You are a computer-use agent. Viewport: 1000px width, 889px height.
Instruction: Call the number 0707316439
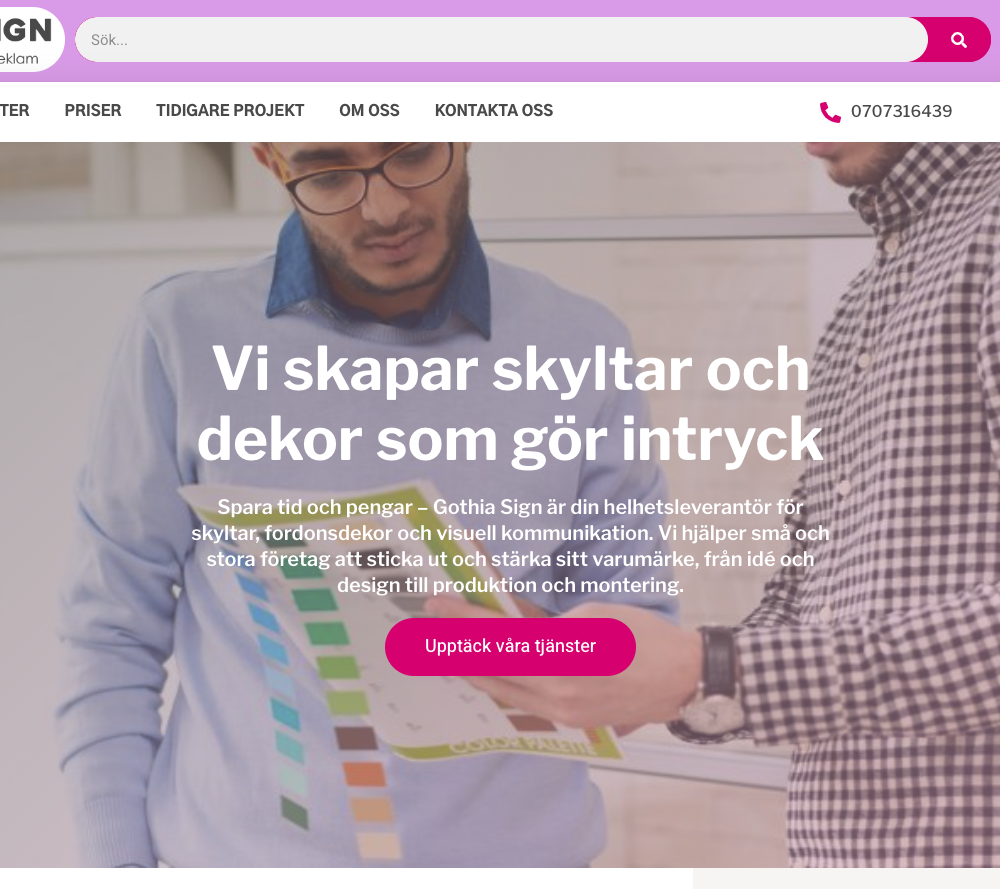coord(901,112)
